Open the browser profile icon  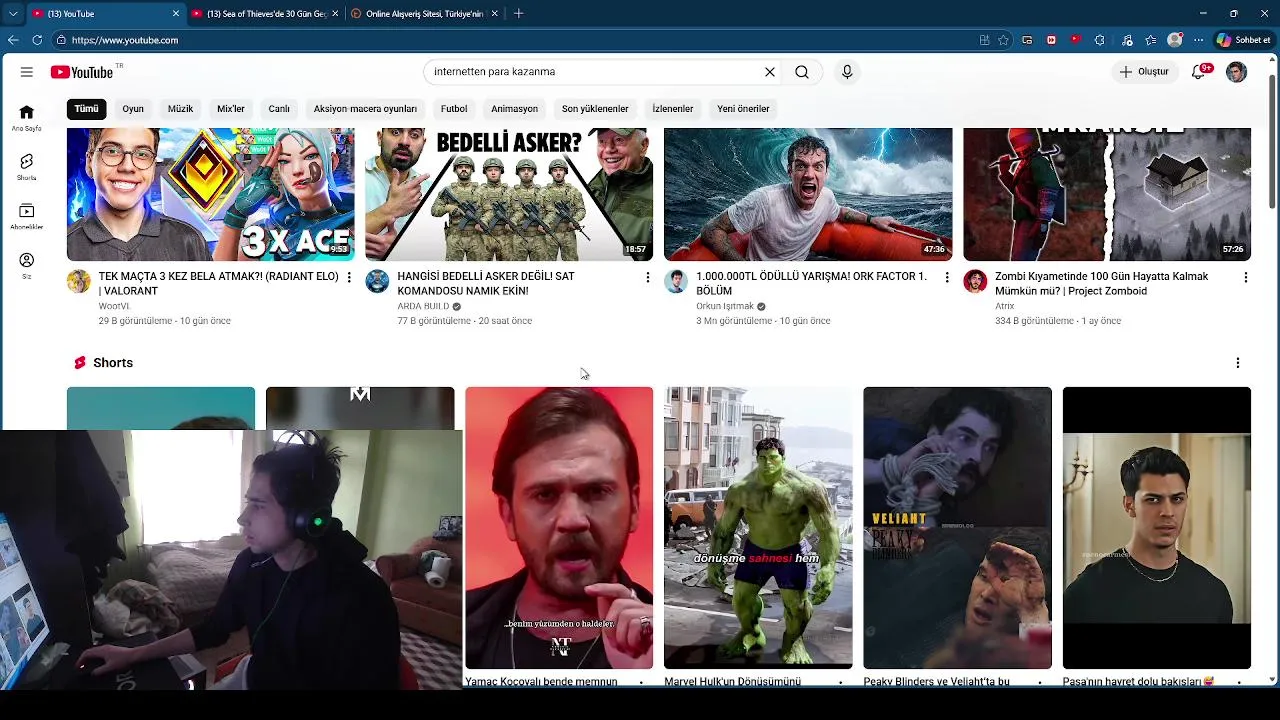click(x=1175, y=40)
